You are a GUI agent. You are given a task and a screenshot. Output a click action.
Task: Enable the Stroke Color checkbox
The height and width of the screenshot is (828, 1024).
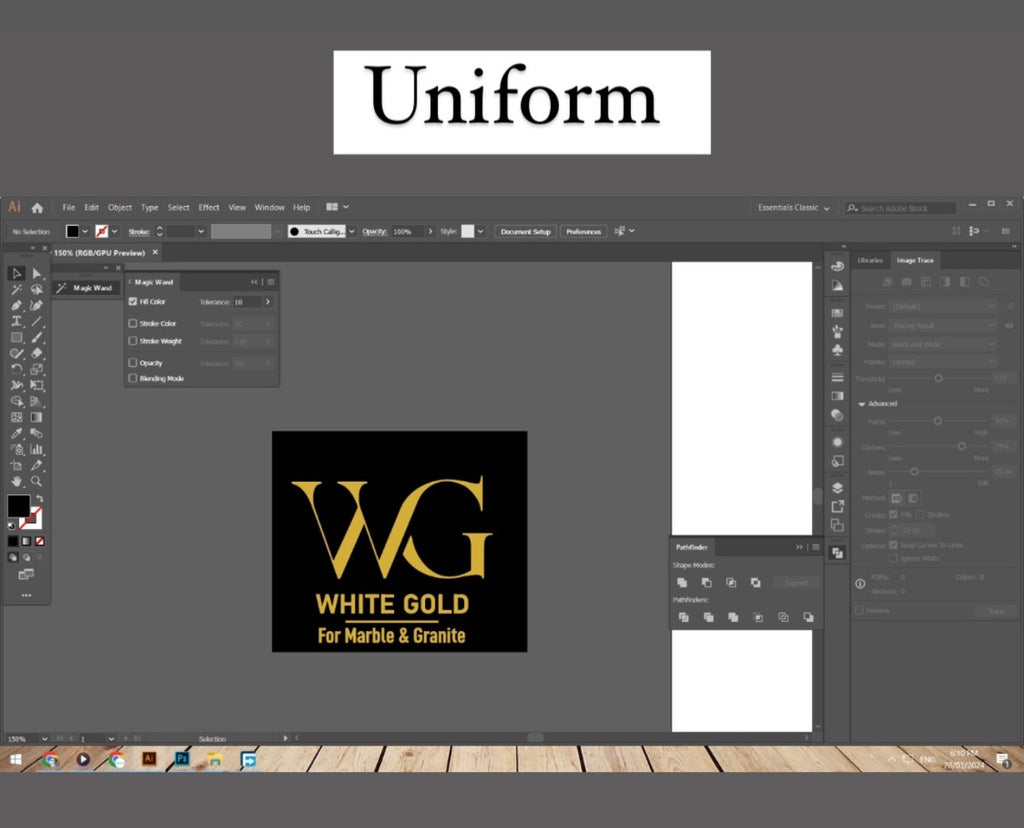pyautogui.click(x=133, y=323)
